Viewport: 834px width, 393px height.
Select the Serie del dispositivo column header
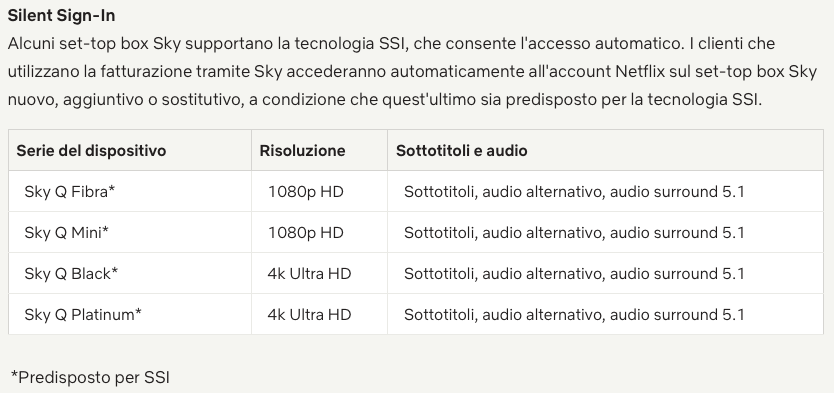(130, 150)
